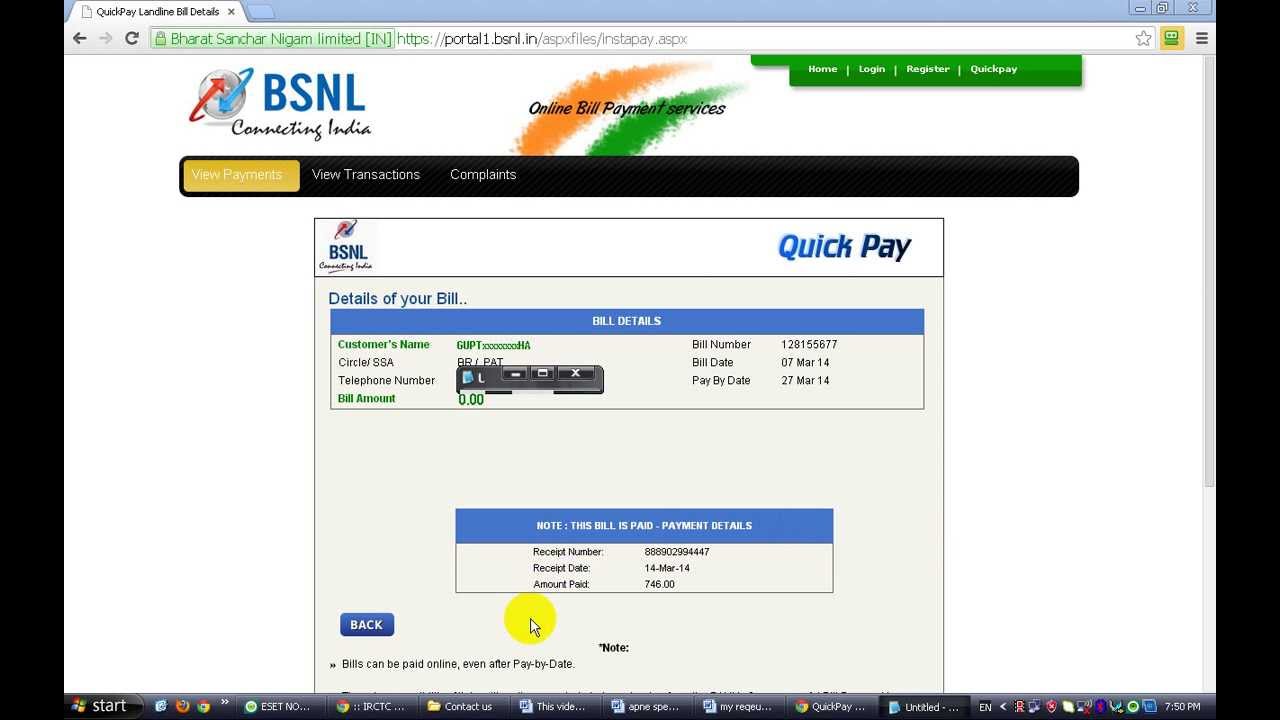Open the Login link in top navigation
The width and height of the screenshot is (1280, 720).
coord(871,69)
